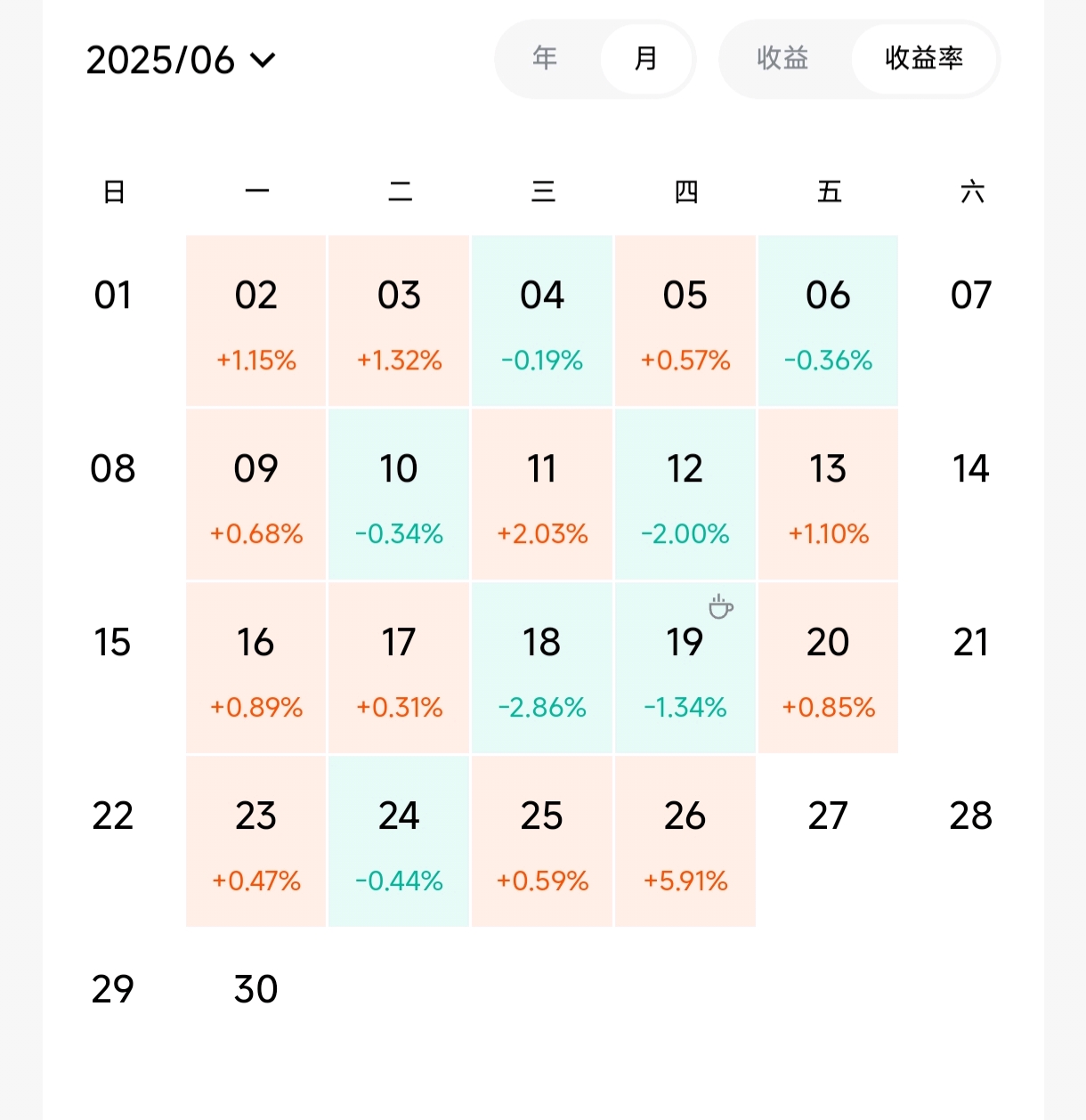Viewport: 1086px width, 1120px height.
Task: Select the 收益率 (return rate) tab
Action: click(x=924, y=59)
